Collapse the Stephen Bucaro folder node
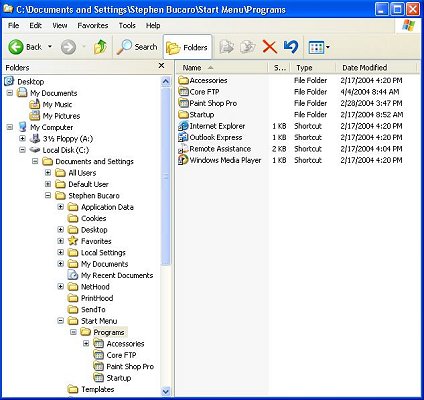The width and height of the screenshot is (424, 400). tap(48, 195)
